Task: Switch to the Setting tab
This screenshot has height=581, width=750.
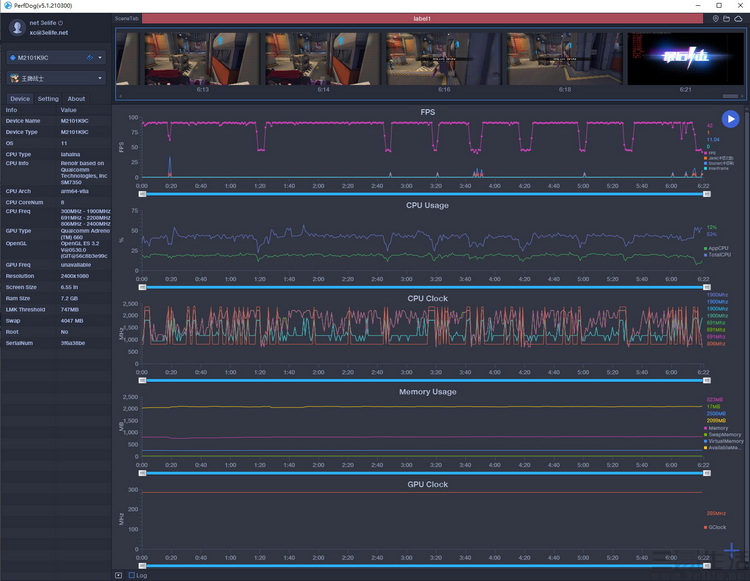Action: [48, 99]
